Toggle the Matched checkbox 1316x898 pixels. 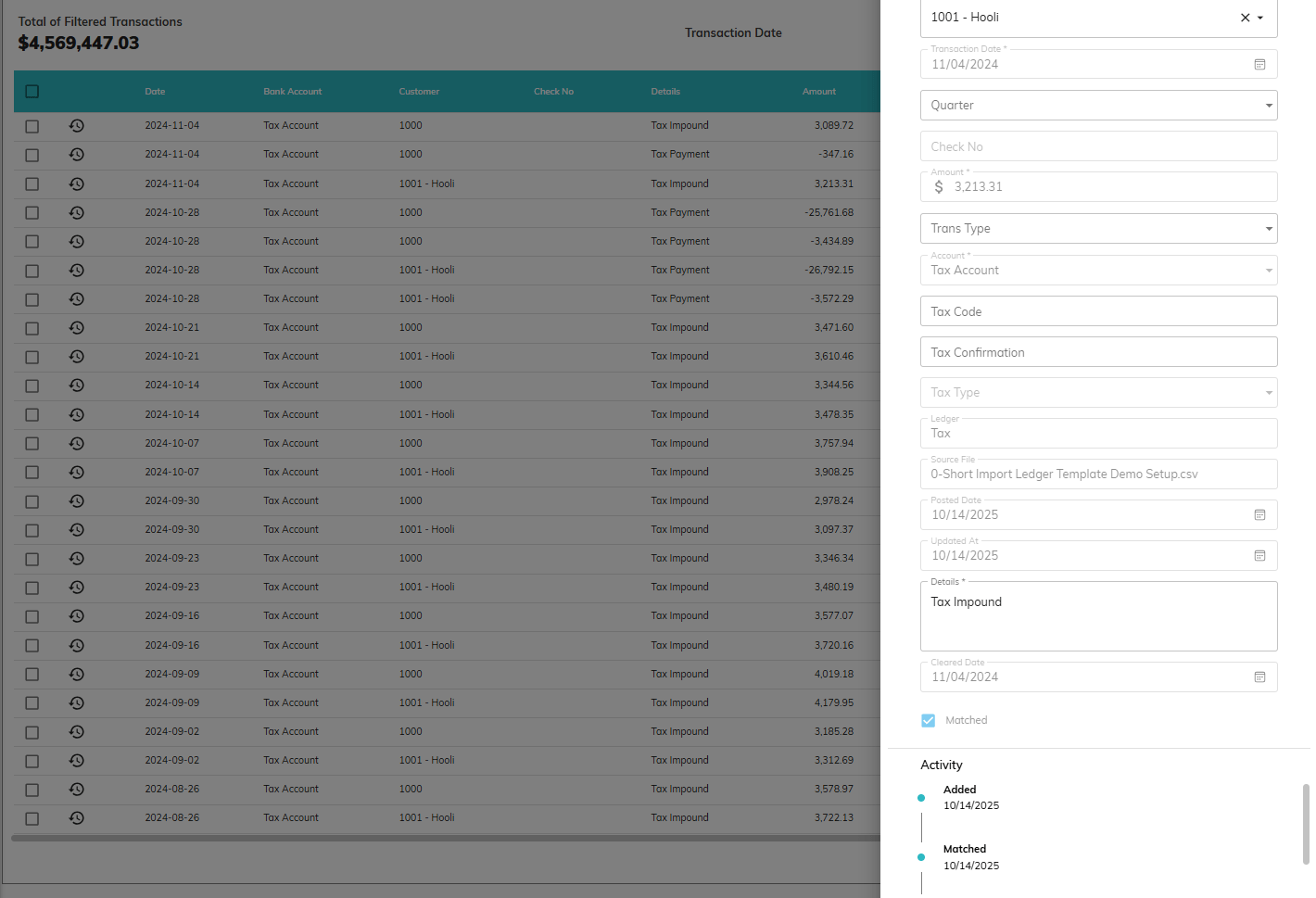click(x=928, y=721)
